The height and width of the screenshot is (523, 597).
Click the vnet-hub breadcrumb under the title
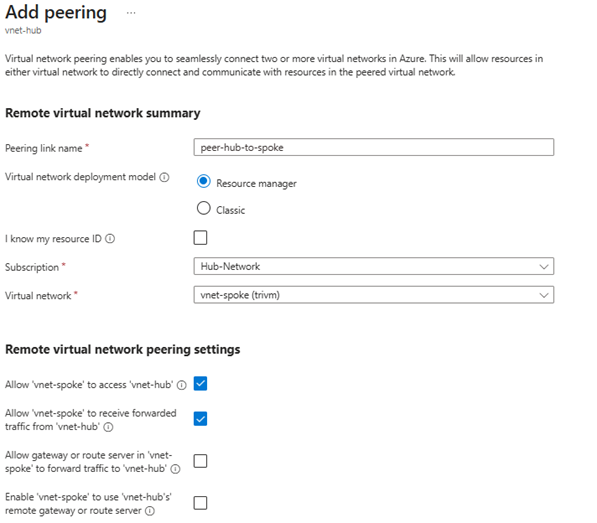(x=23, y=30)
